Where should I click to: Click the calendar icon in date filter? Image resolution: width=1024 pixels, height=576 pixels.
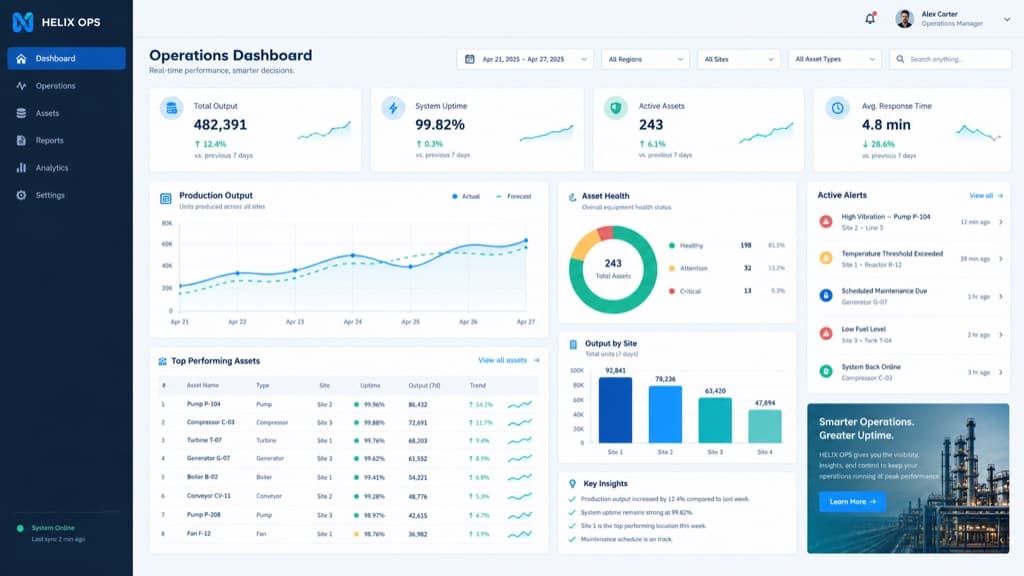[x=470, y=59]
